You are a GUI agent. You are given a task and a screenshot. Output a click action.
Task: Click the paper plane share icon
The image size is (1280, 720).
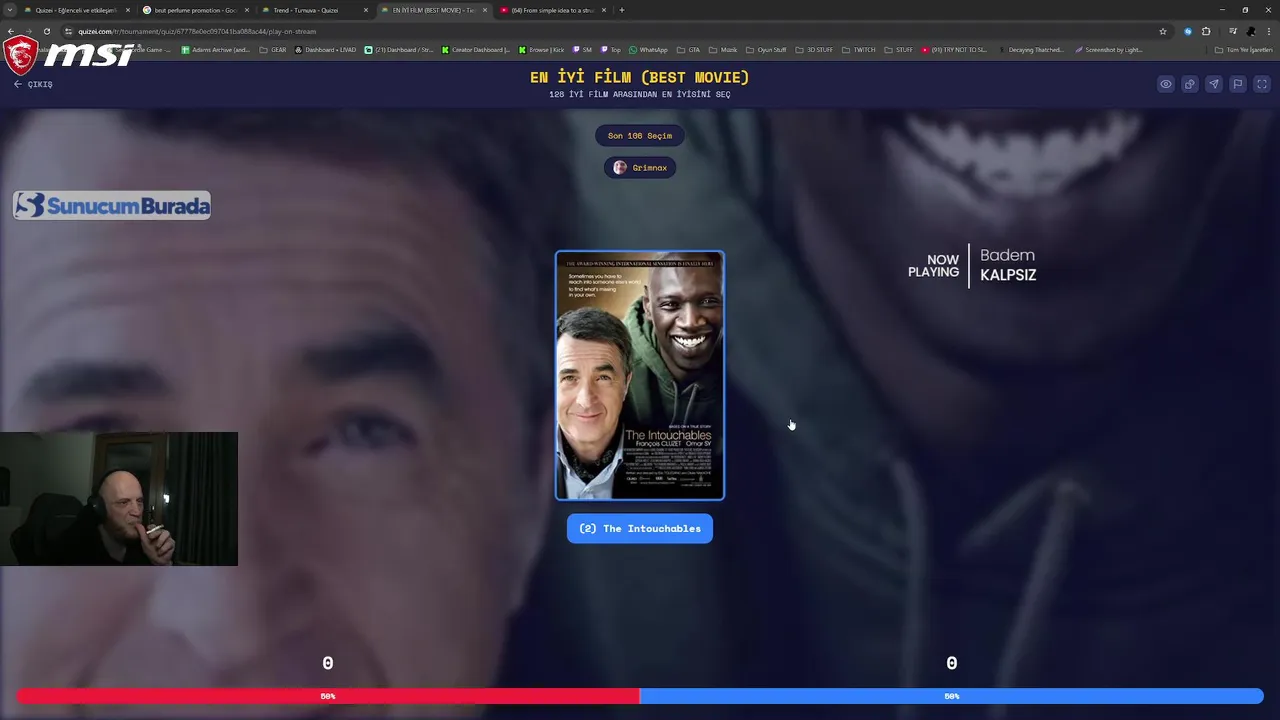click(x=1214, y=84)
